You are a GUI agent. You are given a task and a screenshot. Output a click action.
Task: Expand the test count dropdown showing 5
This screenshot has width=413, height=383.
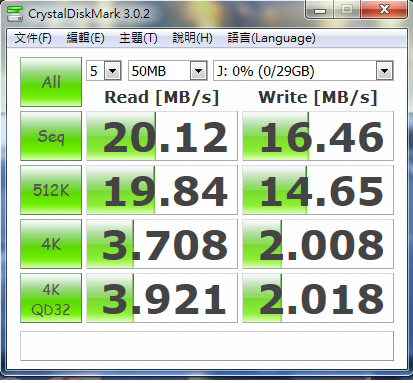click(112, 71)
